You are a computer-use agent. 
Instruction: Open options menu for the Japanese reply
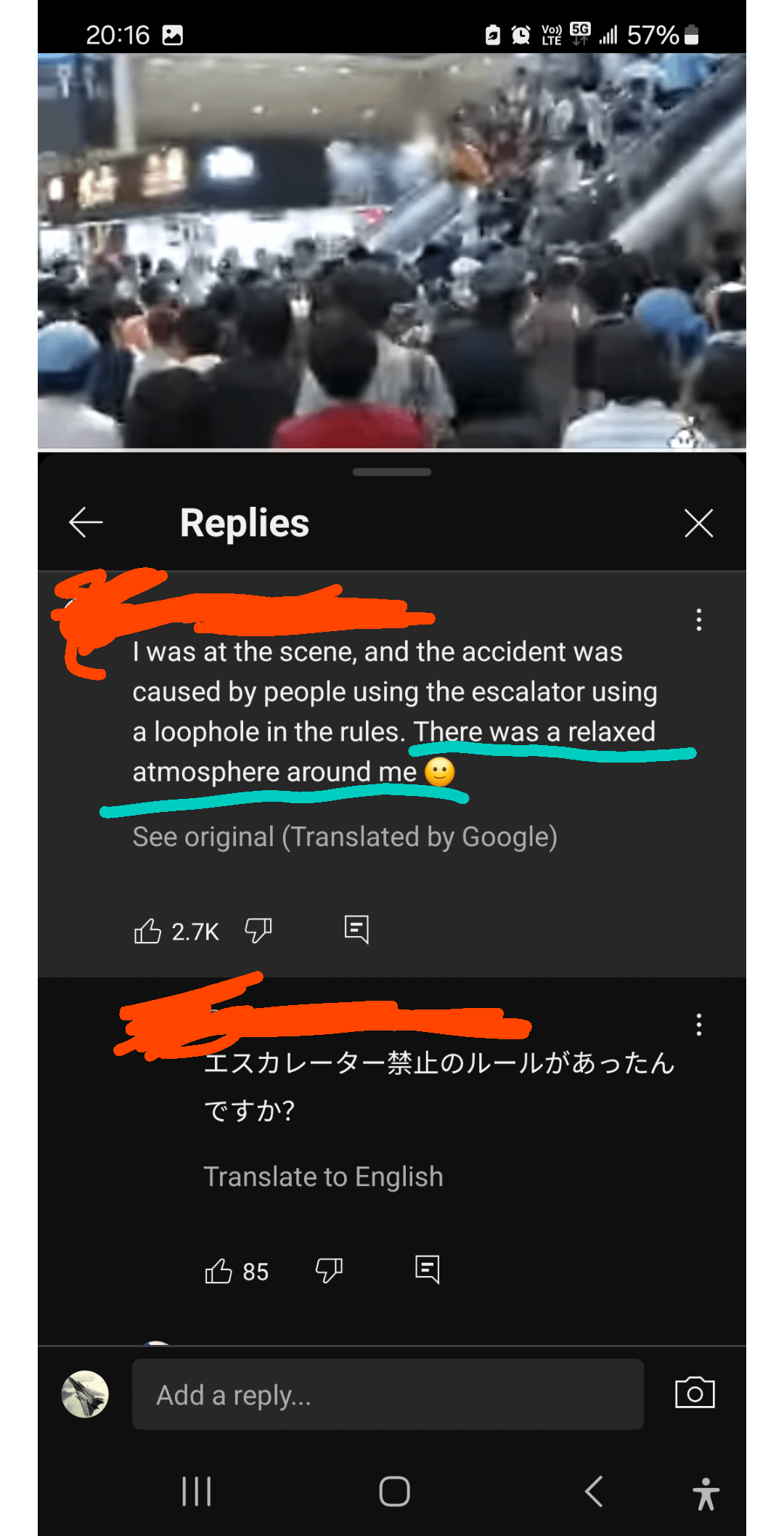(698, 1025)
